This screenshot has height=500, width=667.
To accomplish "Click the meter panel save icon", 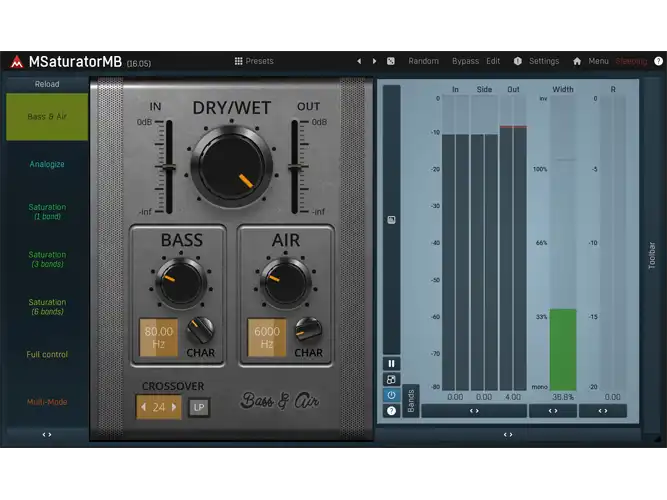I will pyautogui.click(x=391, y=220).
